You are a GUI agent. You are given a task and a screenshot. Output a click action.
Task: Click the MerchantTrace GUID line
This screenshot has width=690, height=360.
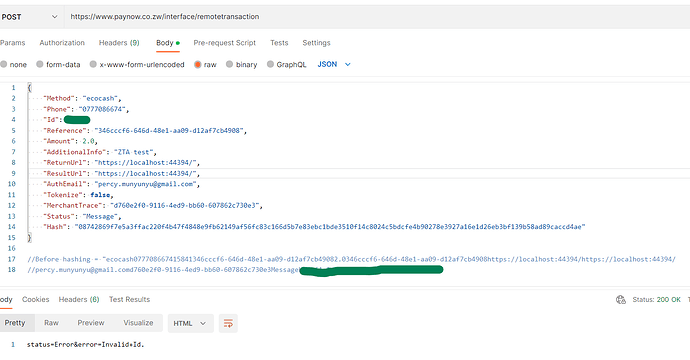[x=152, y=206]
